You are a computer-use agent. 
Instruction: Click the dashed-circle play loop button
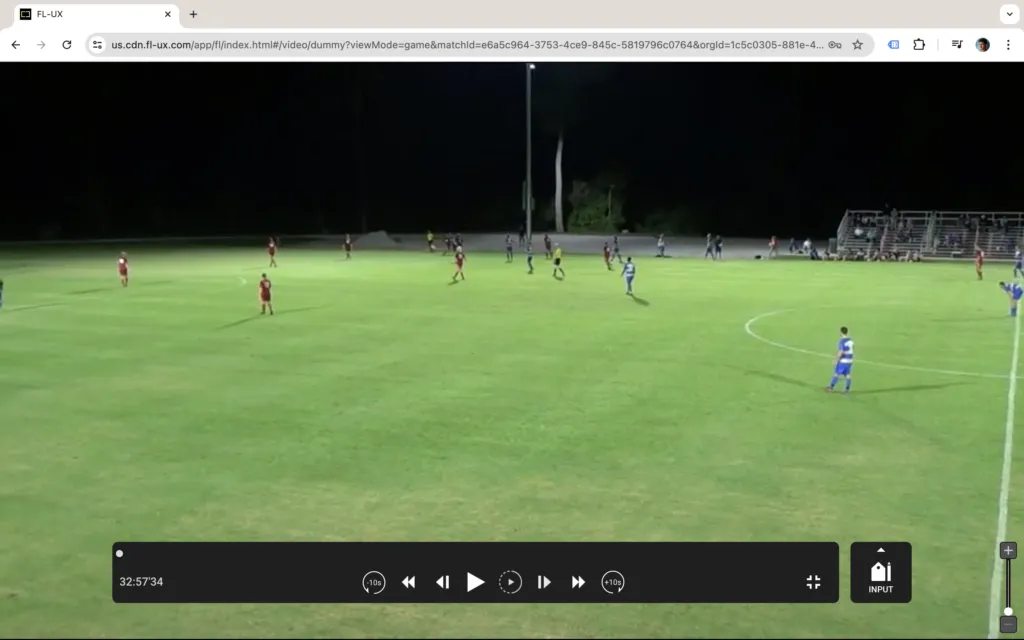click(x=510, y=582)
